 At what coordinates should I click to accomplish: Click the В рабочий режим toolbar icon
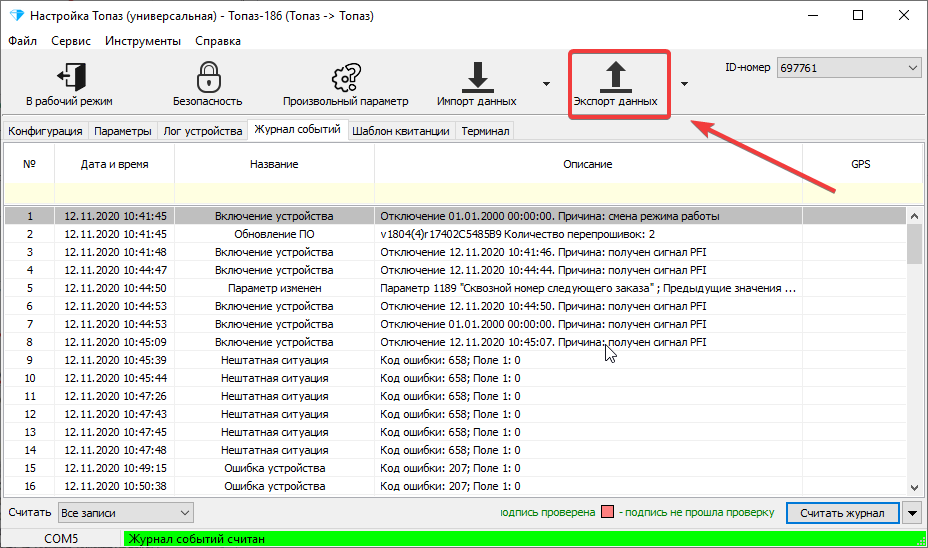[x=71, y=78]
